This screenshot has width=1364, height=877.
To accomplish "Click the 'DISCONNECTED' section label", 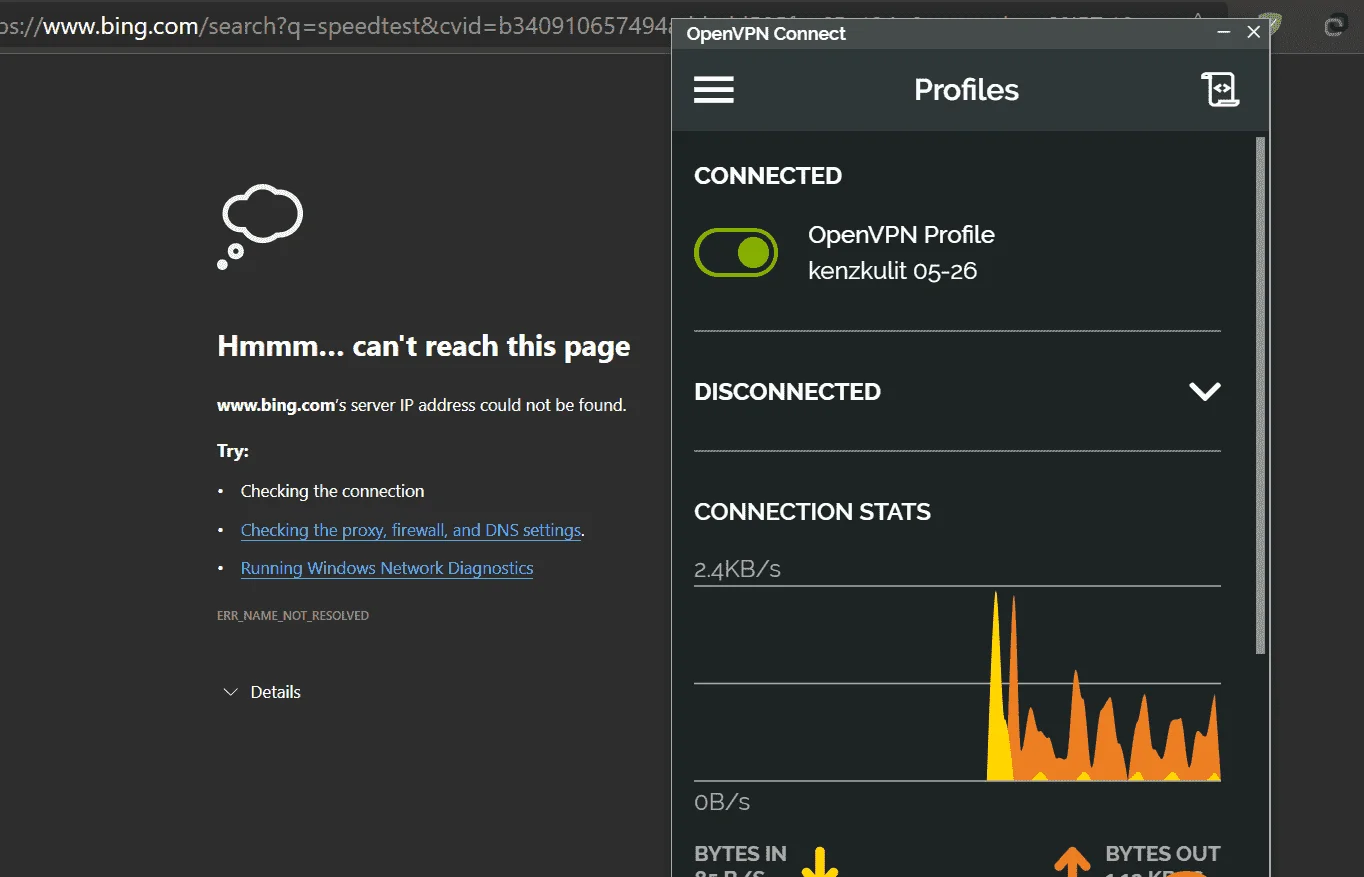I will coord(787,392).
